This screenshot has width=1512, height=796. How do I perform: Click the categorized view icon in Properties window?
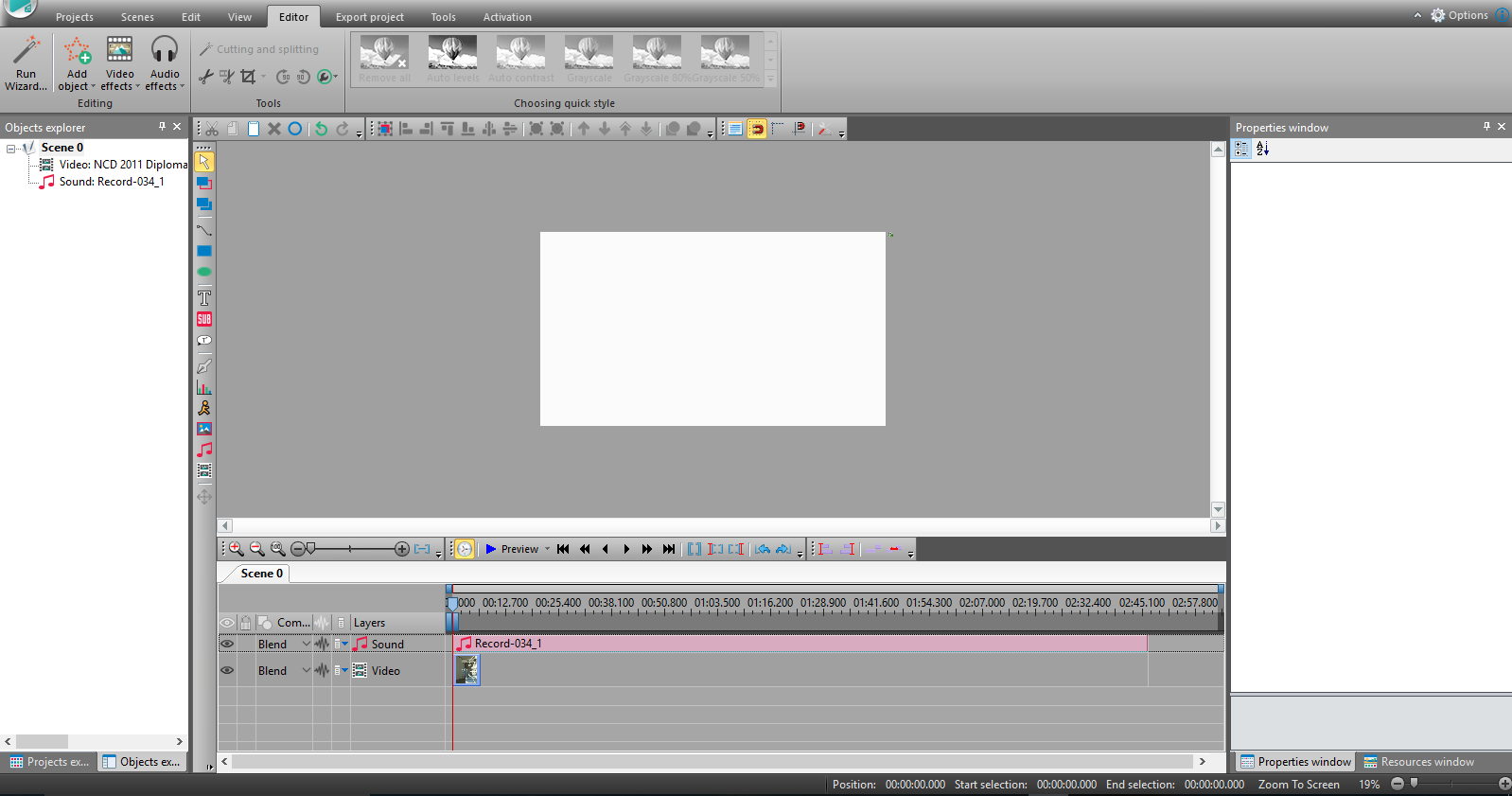[1241, 149]
